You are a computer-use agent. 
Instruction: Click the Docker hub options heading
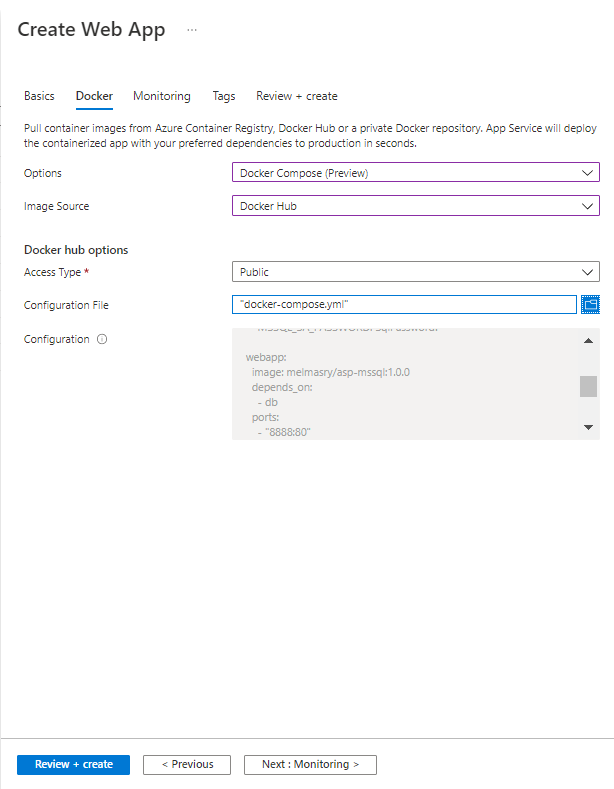76,250
